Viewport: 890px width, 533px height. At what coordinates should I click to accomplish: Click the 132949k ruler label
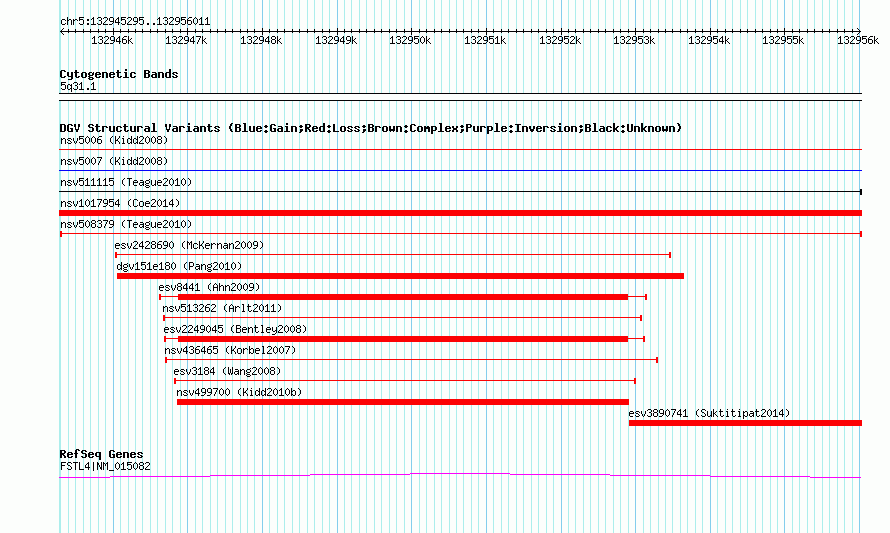(336, 40)
